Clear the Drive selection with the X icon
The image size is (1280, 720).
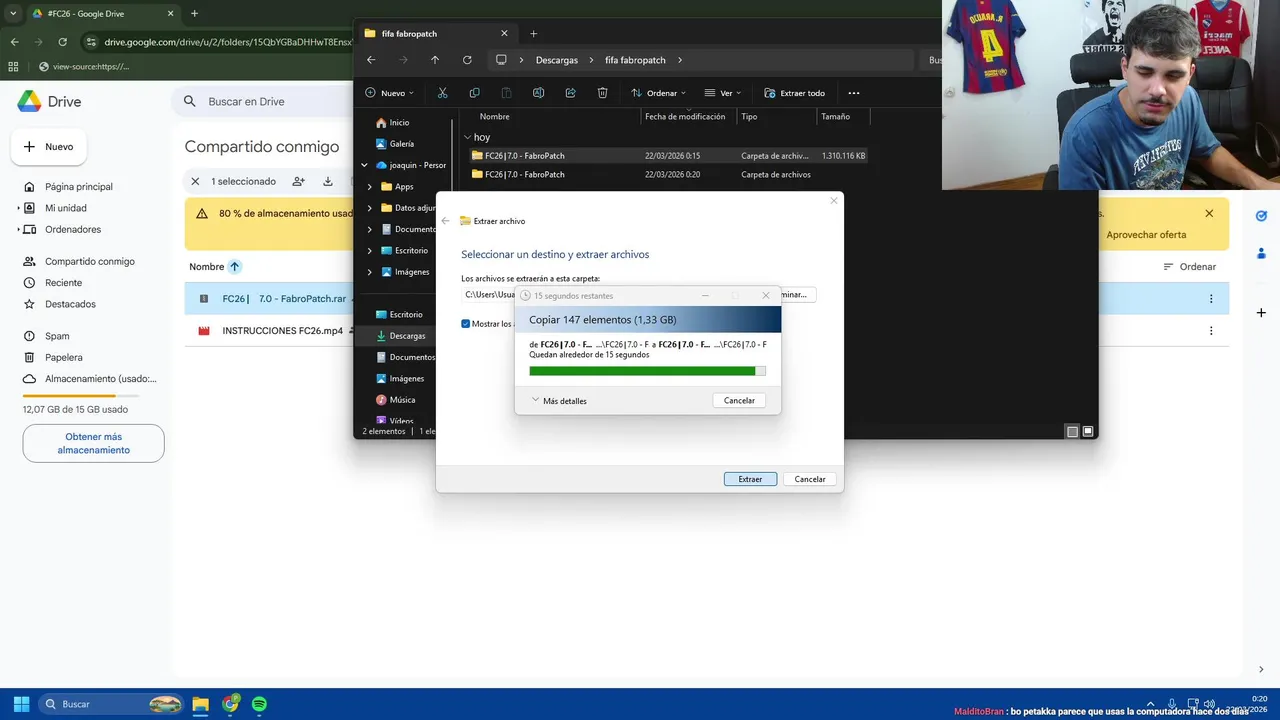[x=196, y=181]
